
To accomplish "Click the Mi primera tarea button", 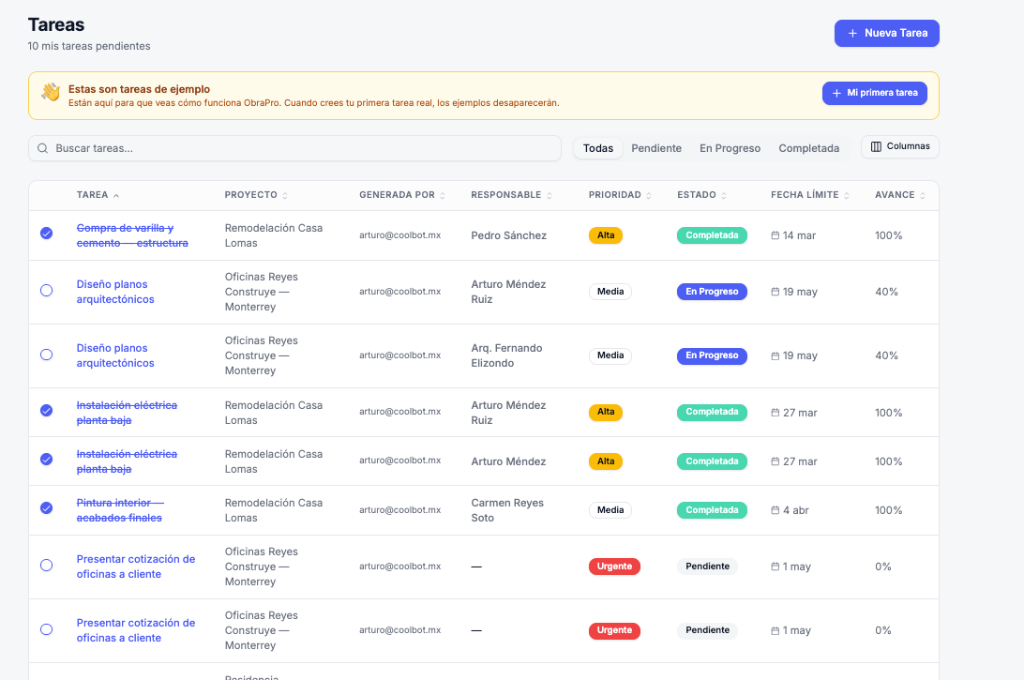I will coord(874,93).
